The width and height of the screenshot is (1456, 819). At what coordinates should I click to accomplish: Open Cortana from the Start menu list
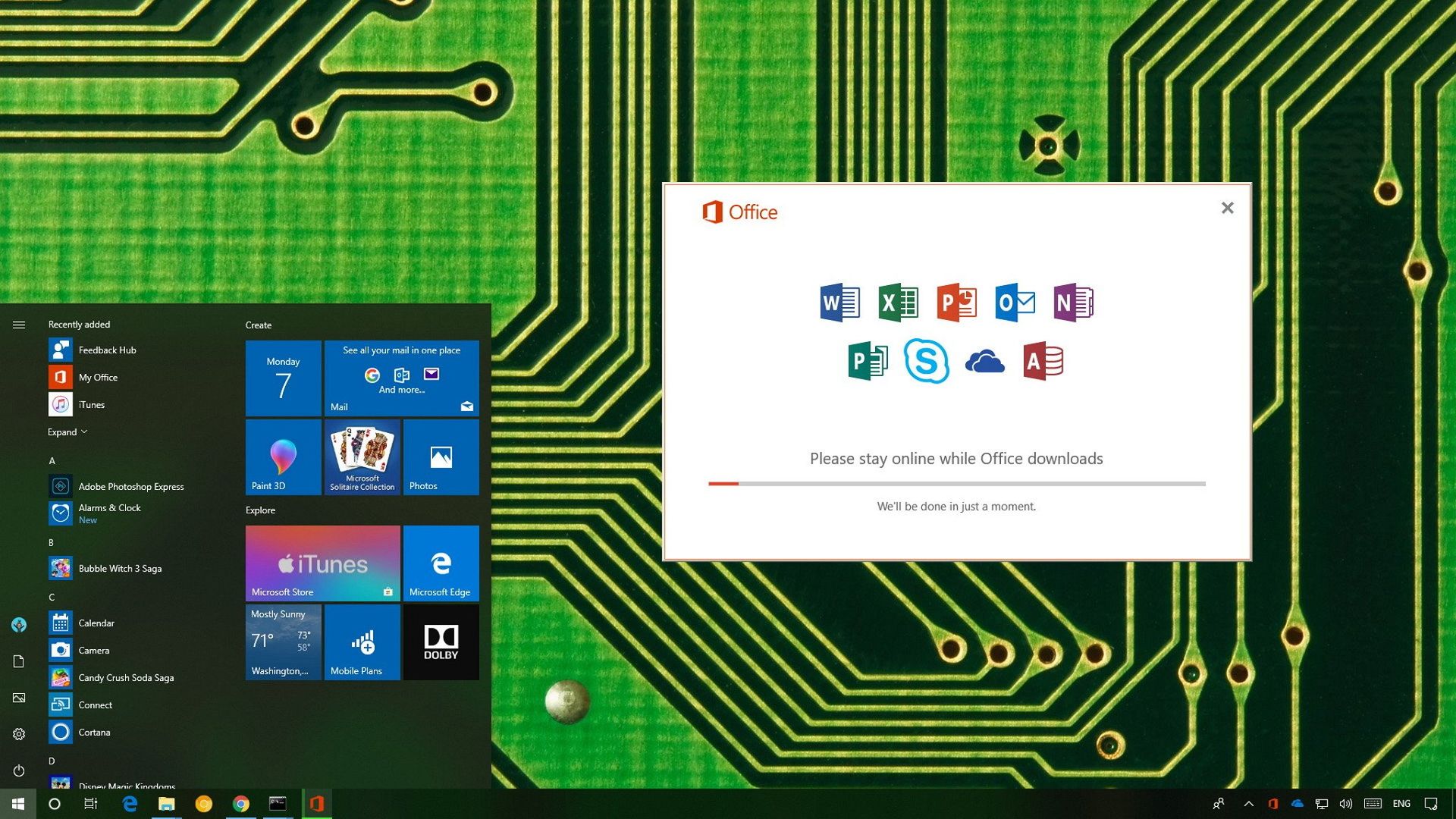click(x=95, y=732)
